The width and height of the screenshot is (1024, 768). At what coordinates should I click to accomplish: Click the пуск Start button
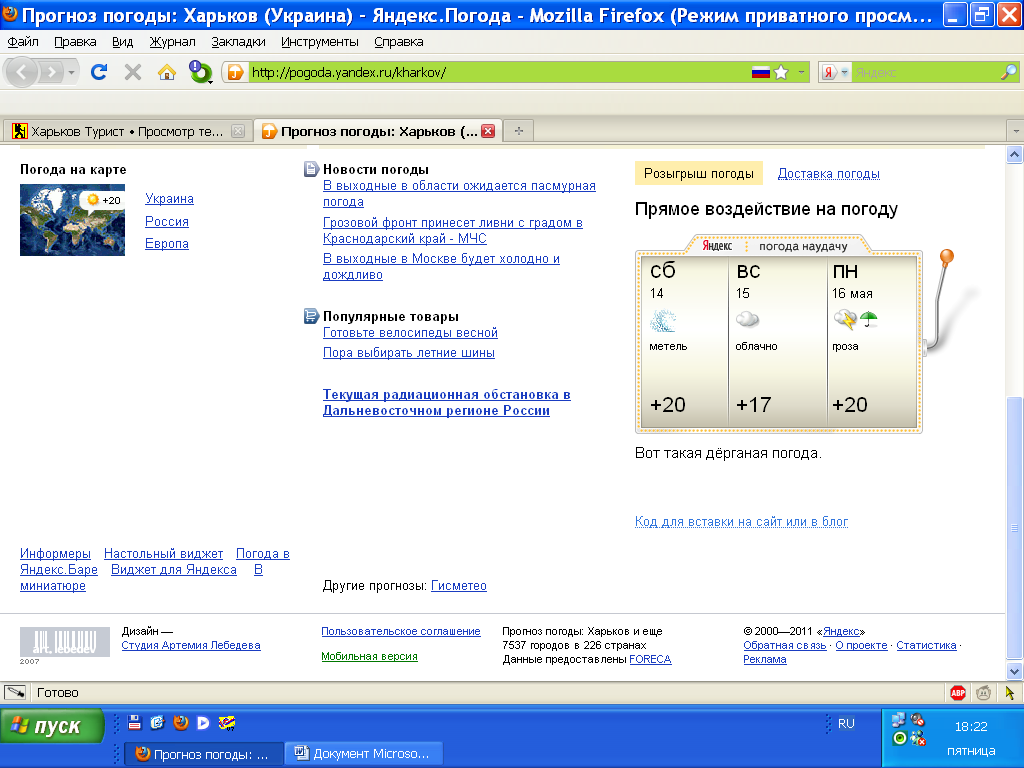tap(52, 726)
